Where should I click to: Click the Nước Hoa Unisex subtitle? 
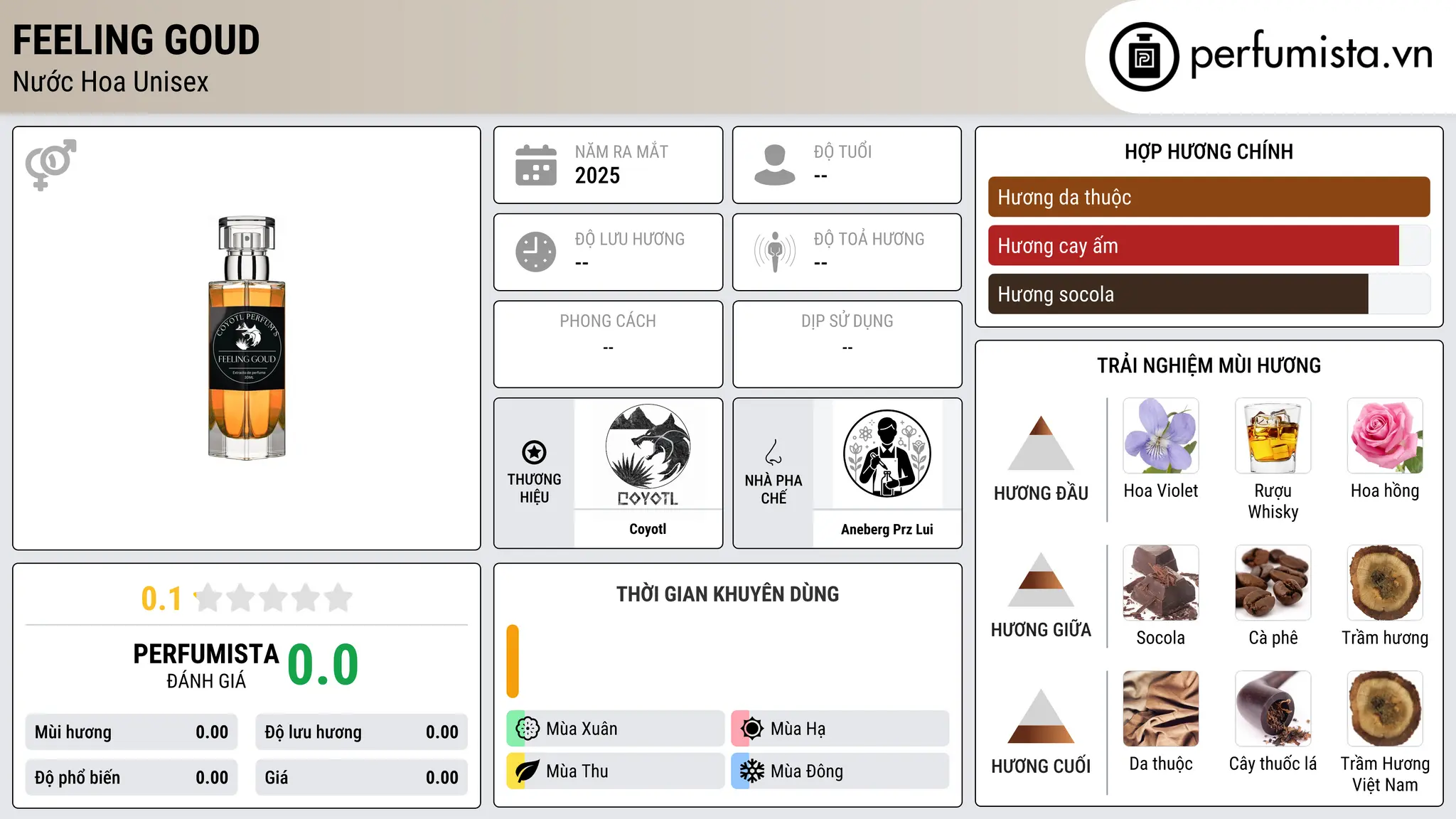[111, 82]
